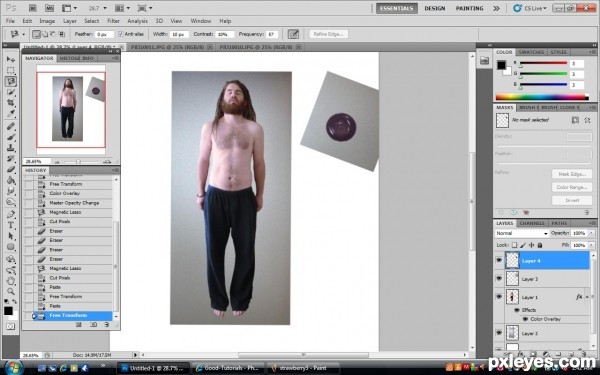Viewport: 600px width, 375px height.
Task: Select the Paint Bucket tool
Action: [x=11, y=180]
